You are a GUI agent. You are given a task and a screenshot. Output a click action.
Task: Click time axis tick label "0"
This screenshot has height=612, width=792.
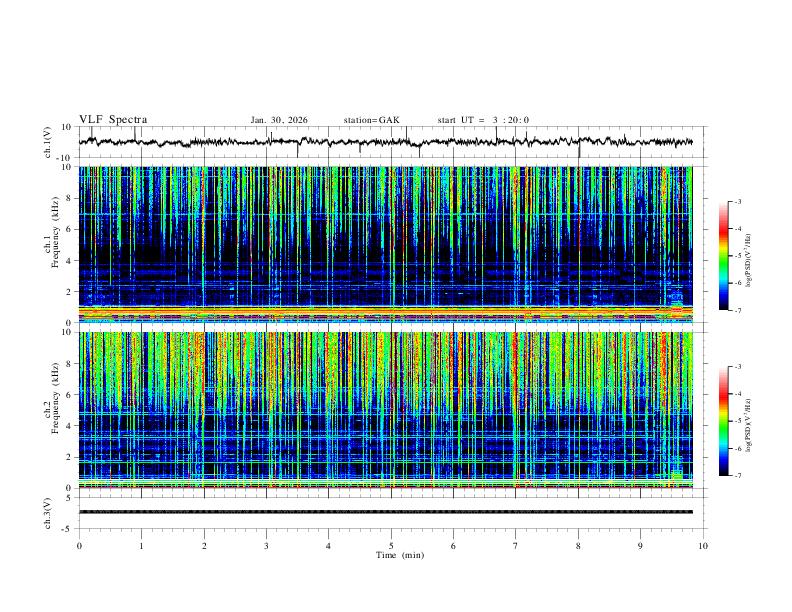79,546
